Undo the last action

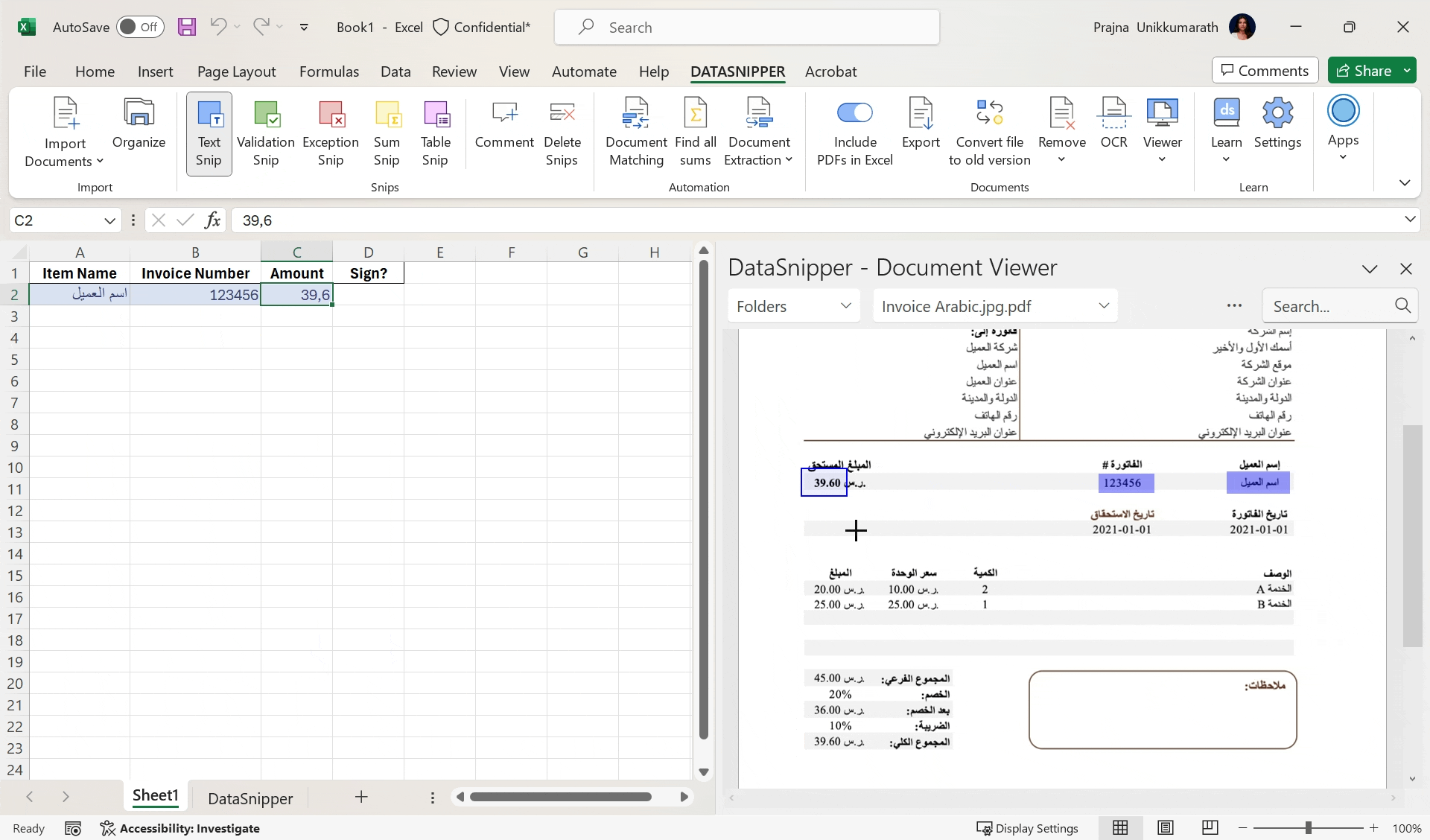pyautogui.click(x=217, y=27)
